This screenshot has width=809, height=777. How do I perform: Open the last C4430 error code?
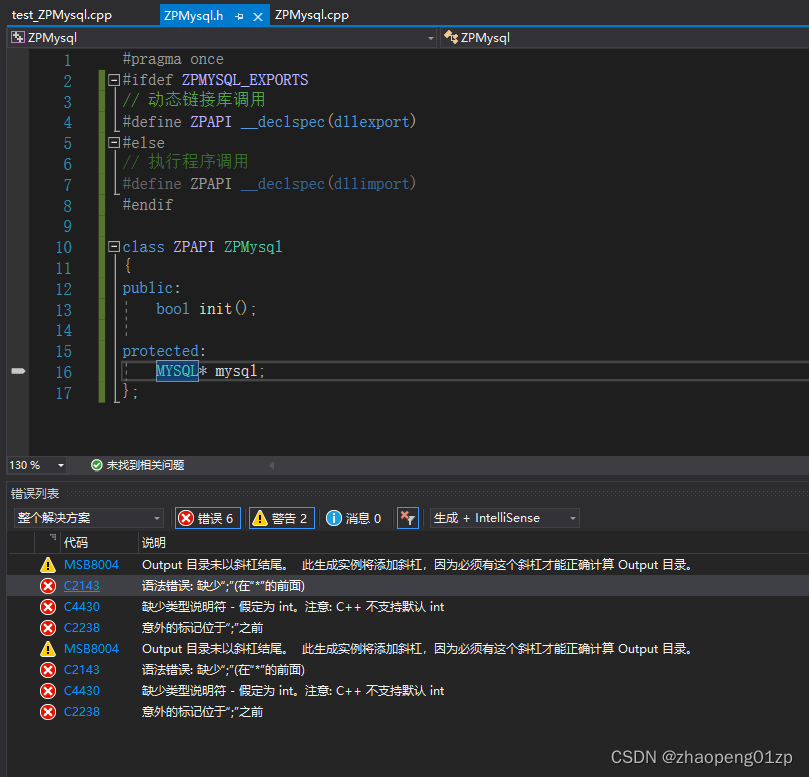click(82, 691)
